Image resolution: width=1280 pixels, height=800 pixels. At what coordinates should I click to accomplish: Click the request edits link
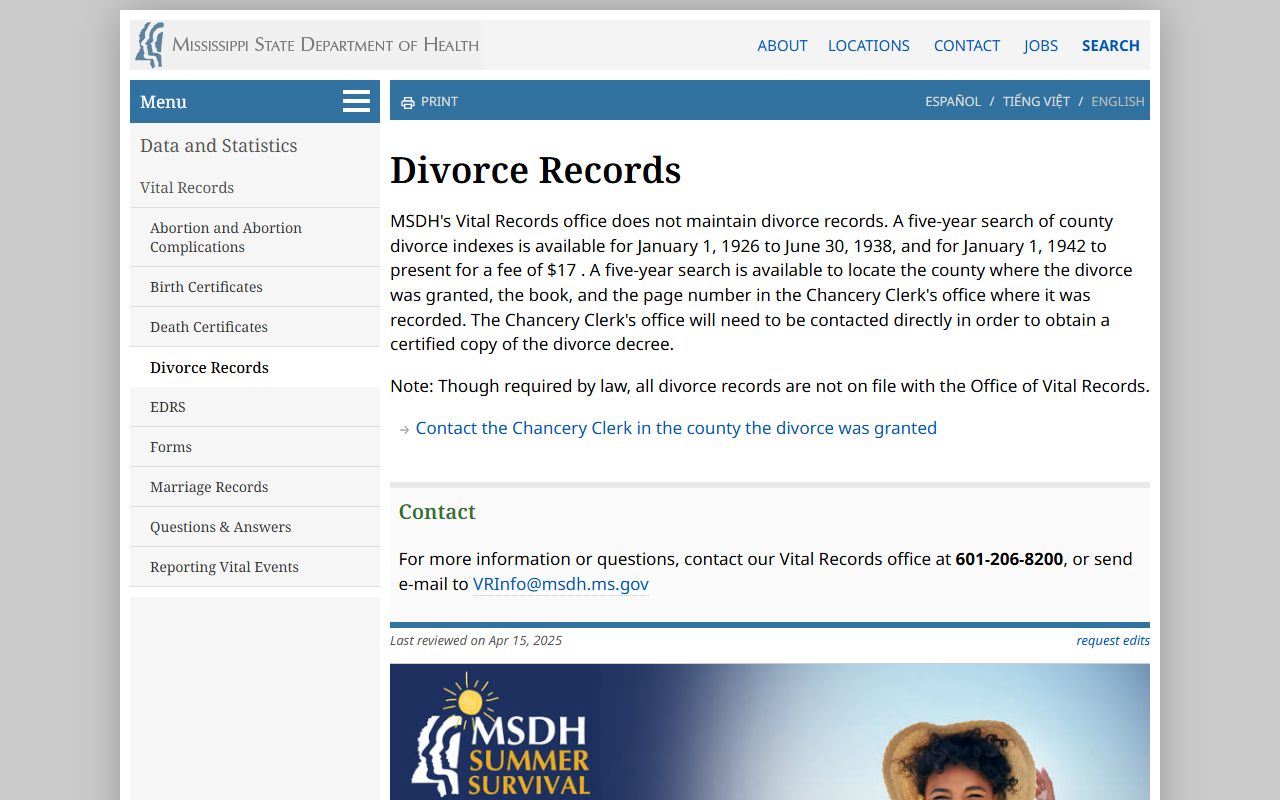(x=1113, y=640)
